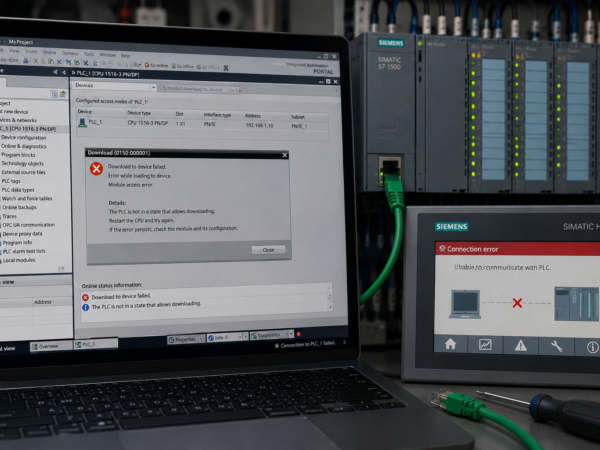The width and height of the screenshot is (600, 450).
Task: Click the 192.168.1.10 address cell
Action: [259, 125]
